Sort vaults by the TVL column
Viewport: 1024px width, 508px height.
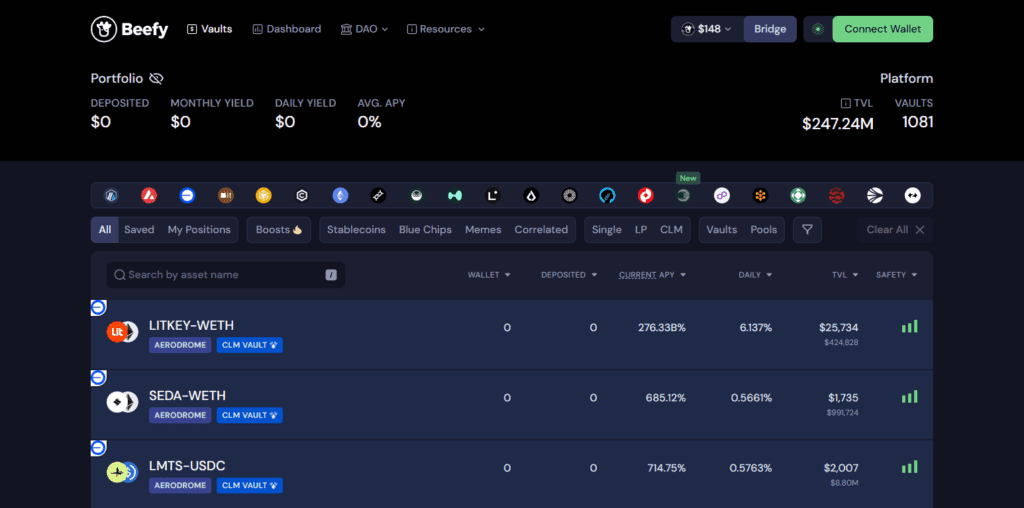click(x=845, y=275)
